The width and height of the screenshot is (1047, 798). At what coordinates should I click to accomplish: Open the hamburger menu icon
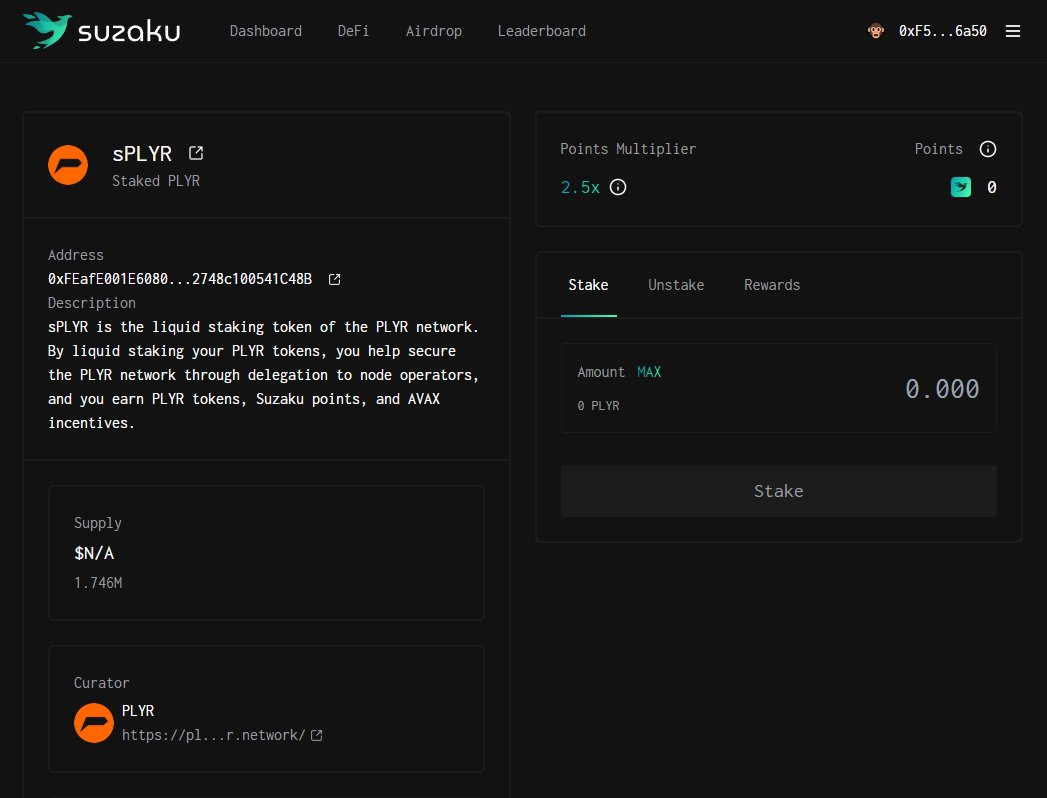coord(1012,31)
